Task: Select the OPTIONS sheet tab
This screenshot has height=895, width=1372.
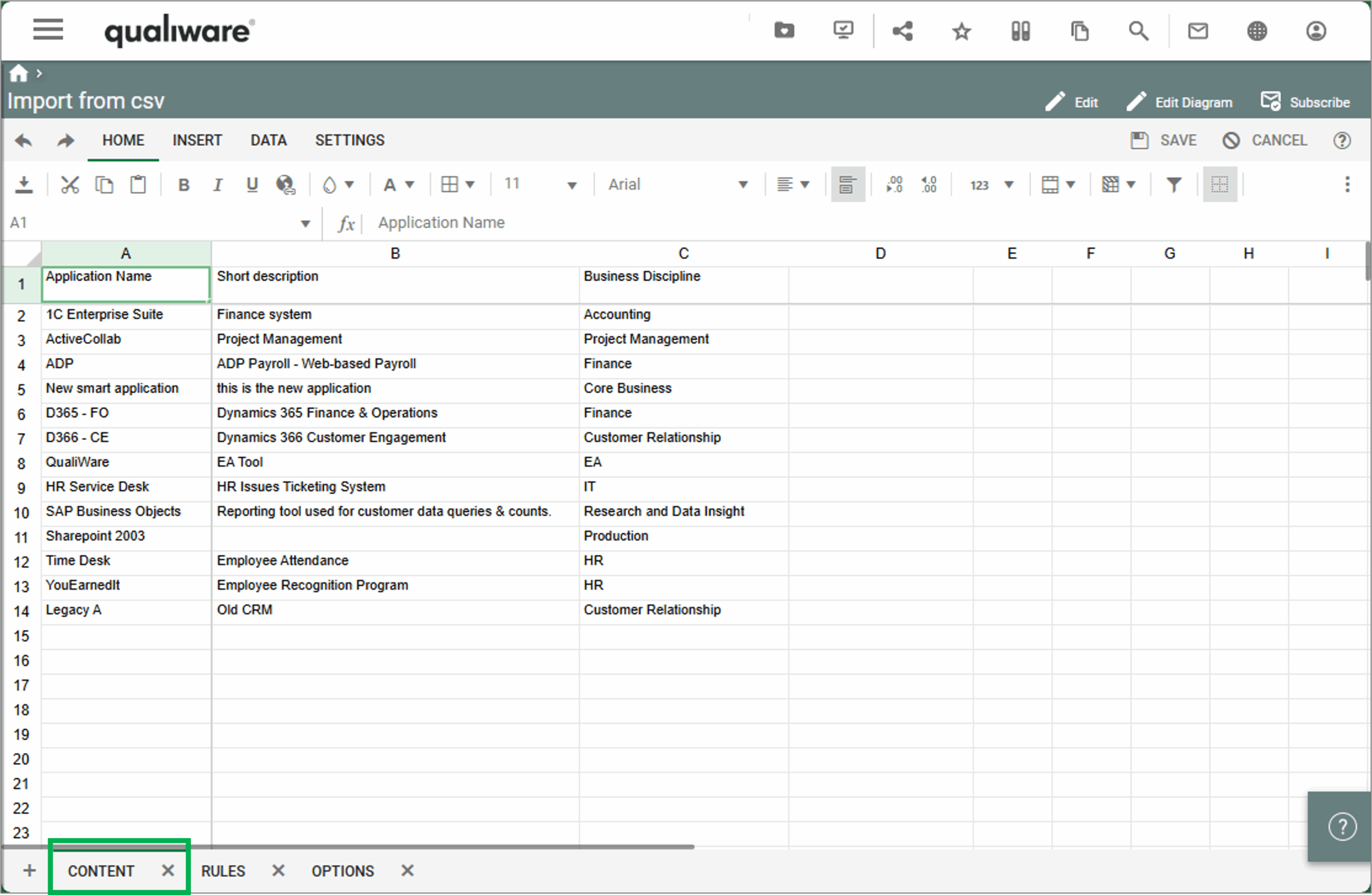Action: 342,870
